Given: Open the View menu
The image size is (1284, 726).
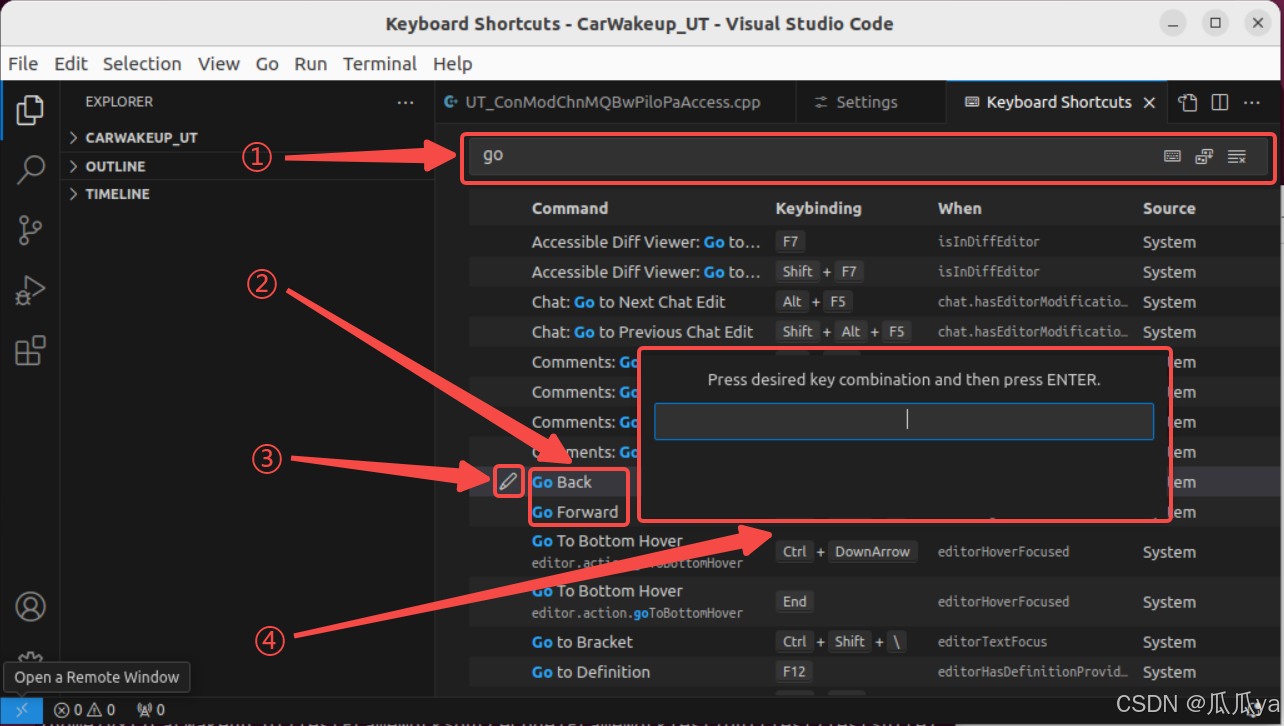Looking at the screenshot, I should pyautogui.click(x=219, y=64).
